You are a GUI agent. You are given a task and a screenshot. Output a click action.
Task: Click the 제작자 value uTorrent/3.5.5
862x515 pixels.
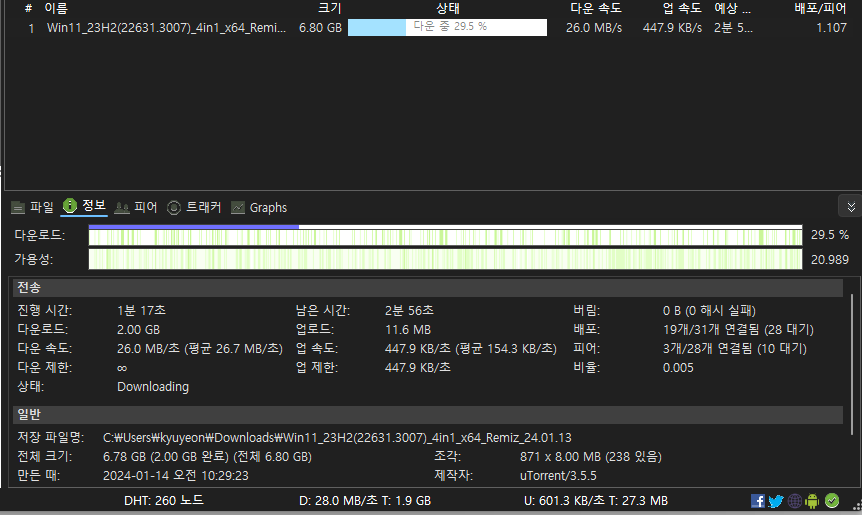pos(558,475)
